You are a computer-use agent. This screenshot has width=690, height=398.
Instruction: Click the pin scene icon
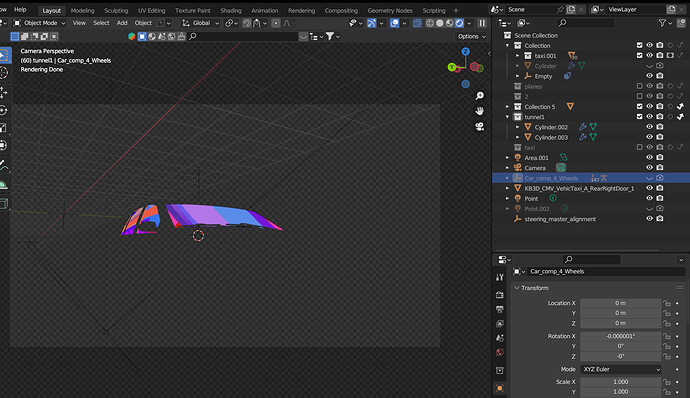pyautogui.click(x=560, y=9)
